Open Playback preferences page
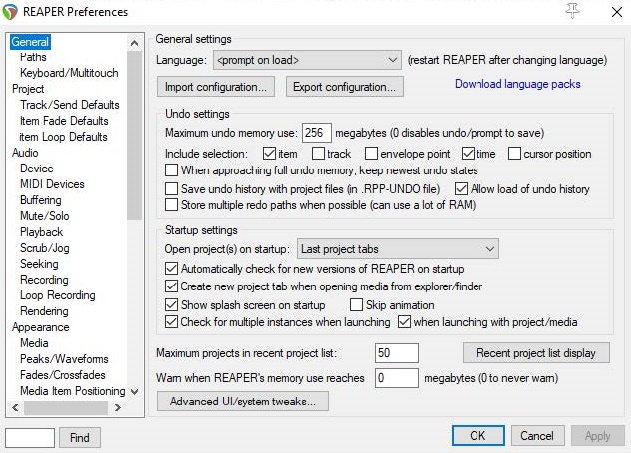The height and width of the screenshot is (453, 631). tap(41, 232)
